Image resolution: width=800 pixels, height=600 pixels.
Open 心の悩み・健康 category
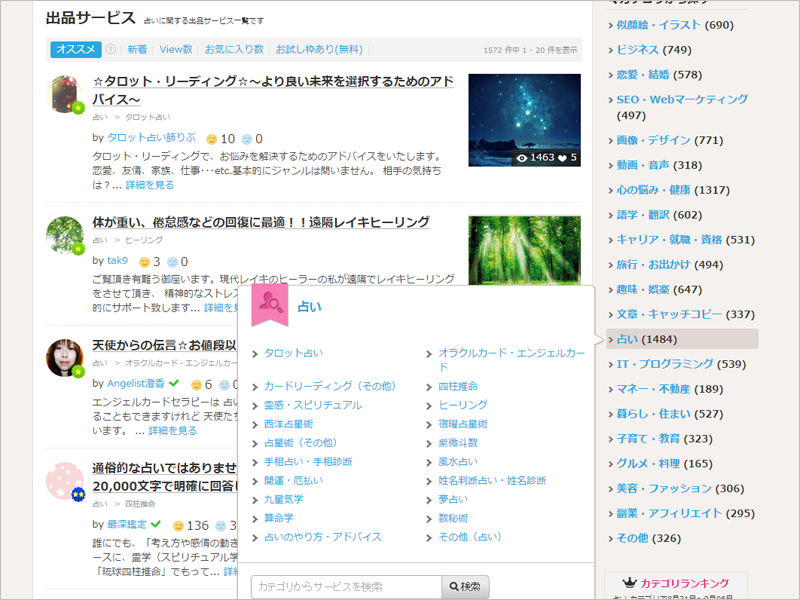point(654,190)
